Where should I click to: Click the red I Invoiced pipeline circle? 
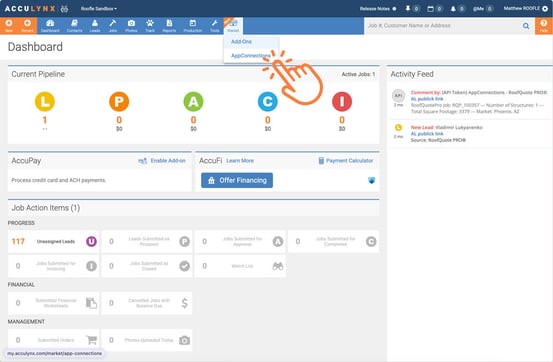342,102
